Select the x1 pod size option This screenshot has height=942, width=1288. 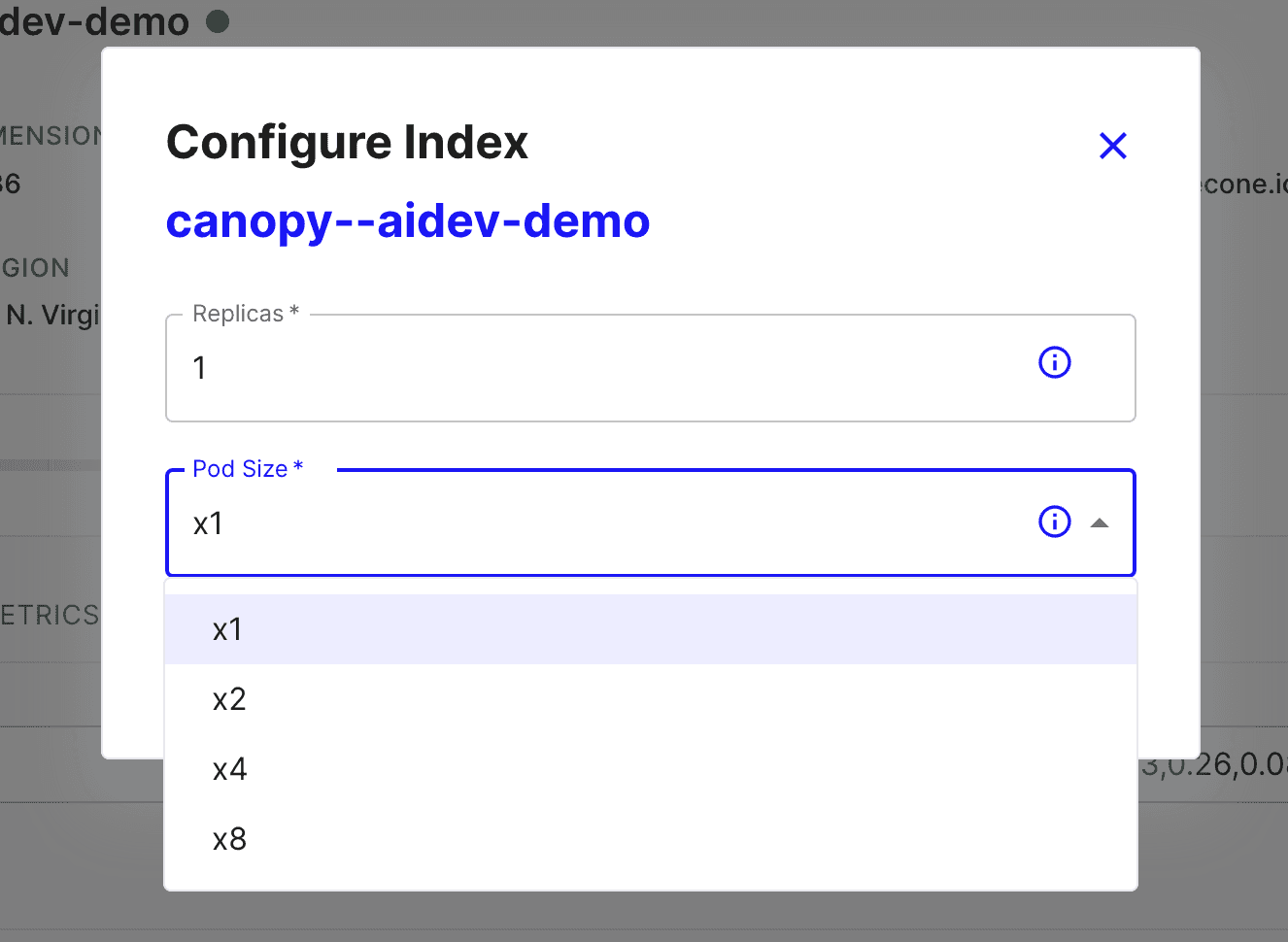point(228,630)
